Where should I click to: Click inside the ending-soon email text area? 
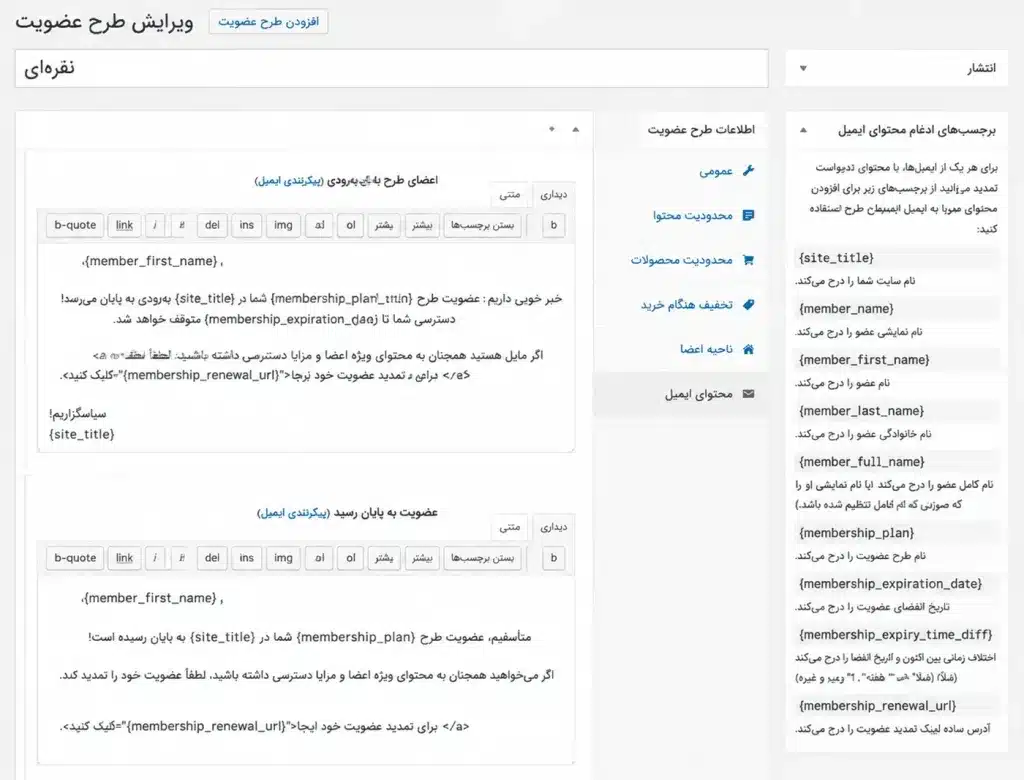point(306,348)
